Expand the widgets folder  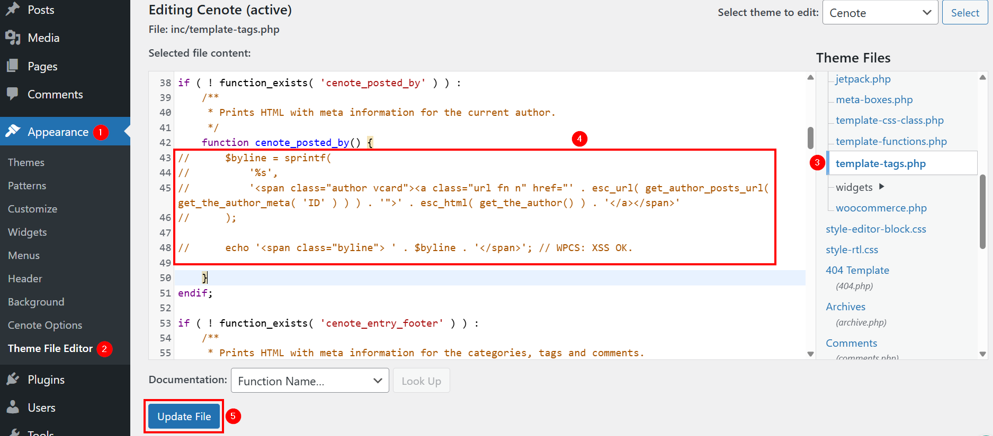(x=859, y=187)
